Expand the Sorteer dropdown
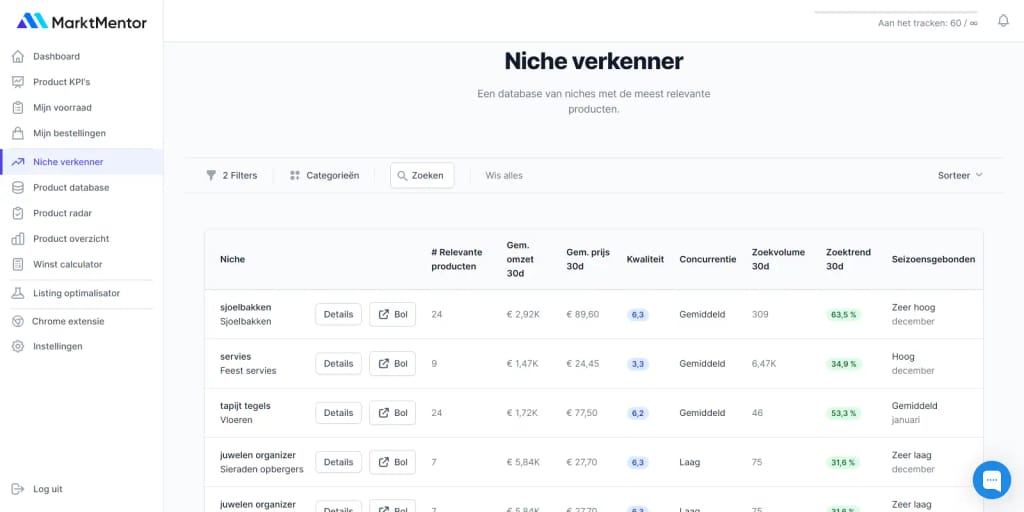Image resolution: width=1024 pixels, height=512 pixels. coord(960,175)
